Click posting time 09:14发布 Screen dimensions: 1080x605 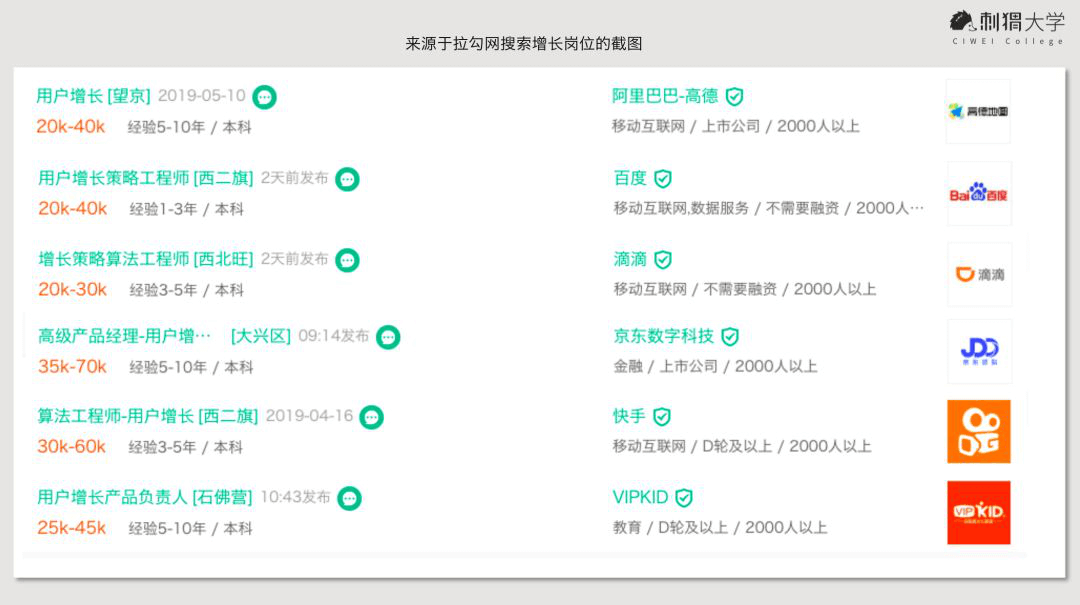(x=334, y=336)
